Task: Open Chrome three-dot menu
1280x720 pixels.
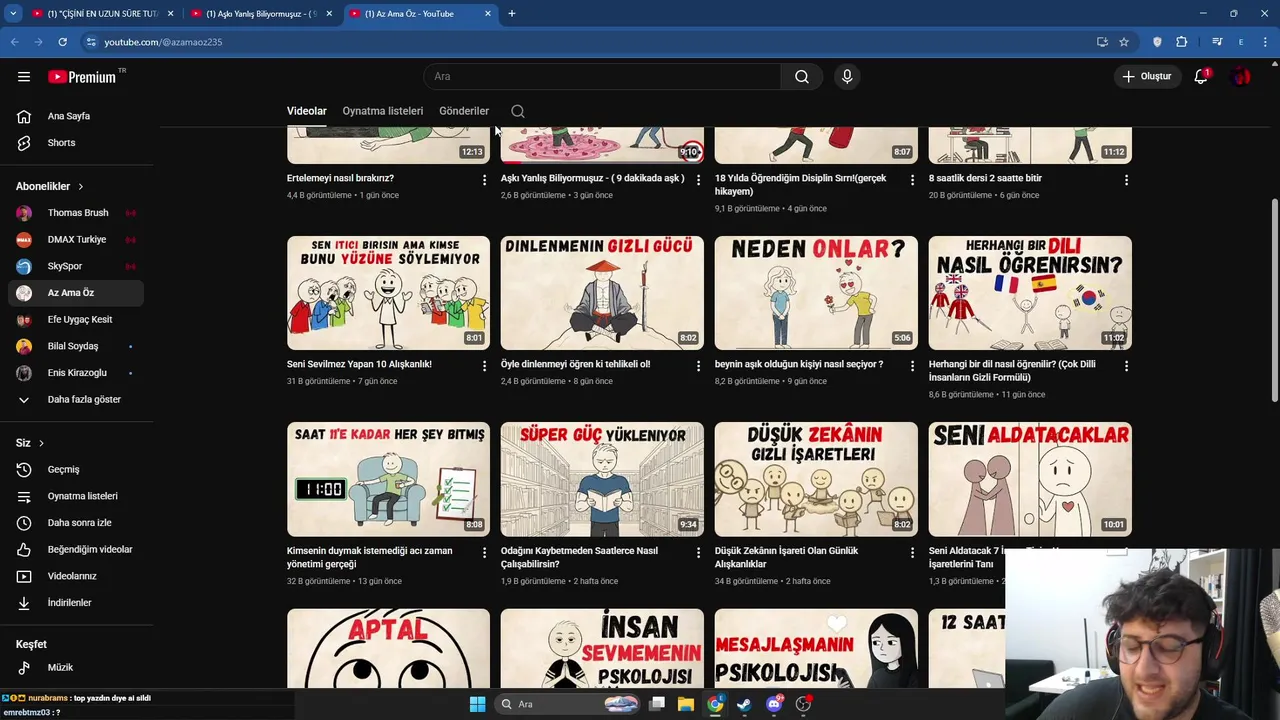Action: click(1265, 42)
